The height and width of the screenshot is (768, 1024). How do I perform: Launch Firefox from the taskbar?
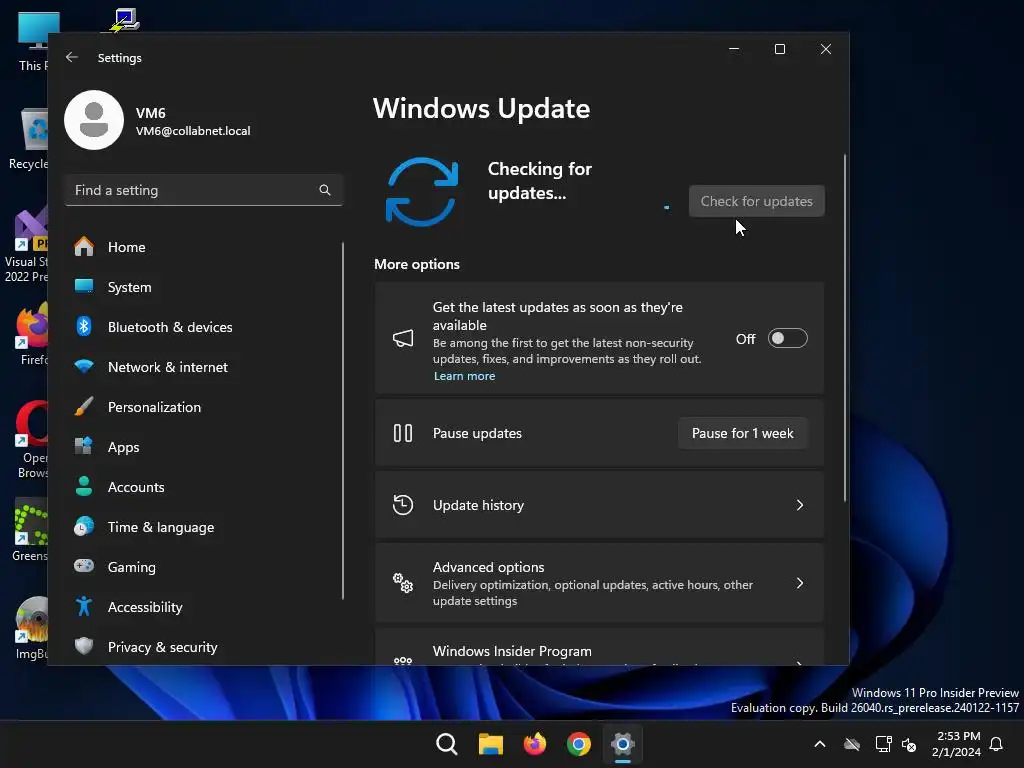pos(535,744)
